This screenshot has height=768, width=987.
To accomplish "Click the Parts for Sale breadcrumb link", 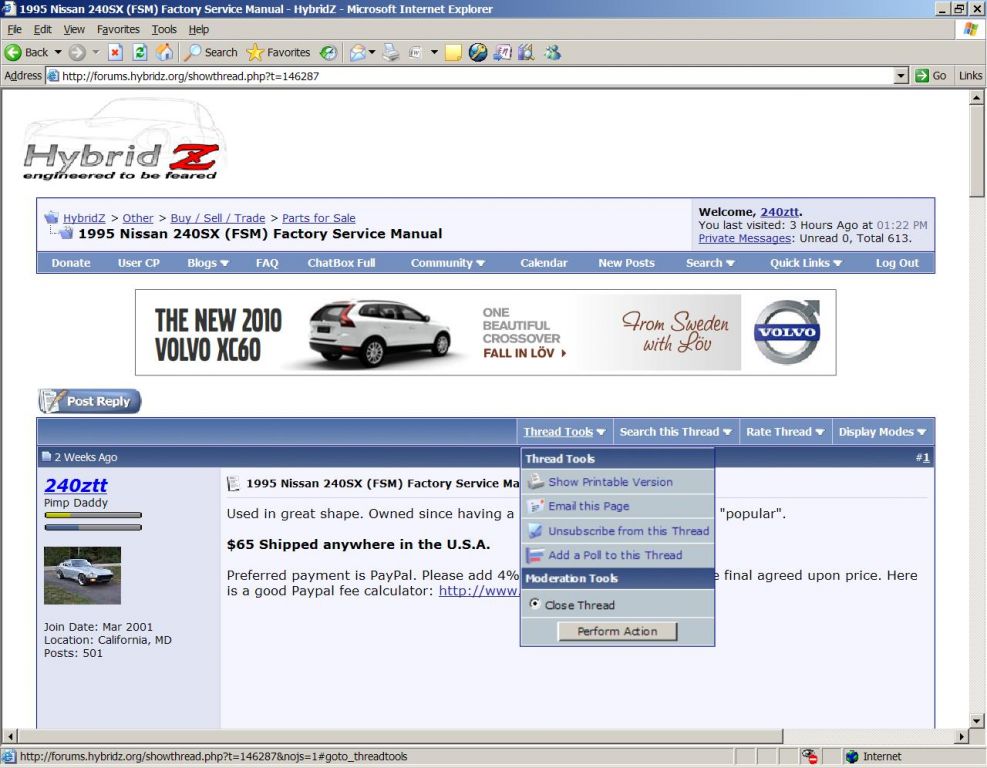I will click(x=318, y=218).
